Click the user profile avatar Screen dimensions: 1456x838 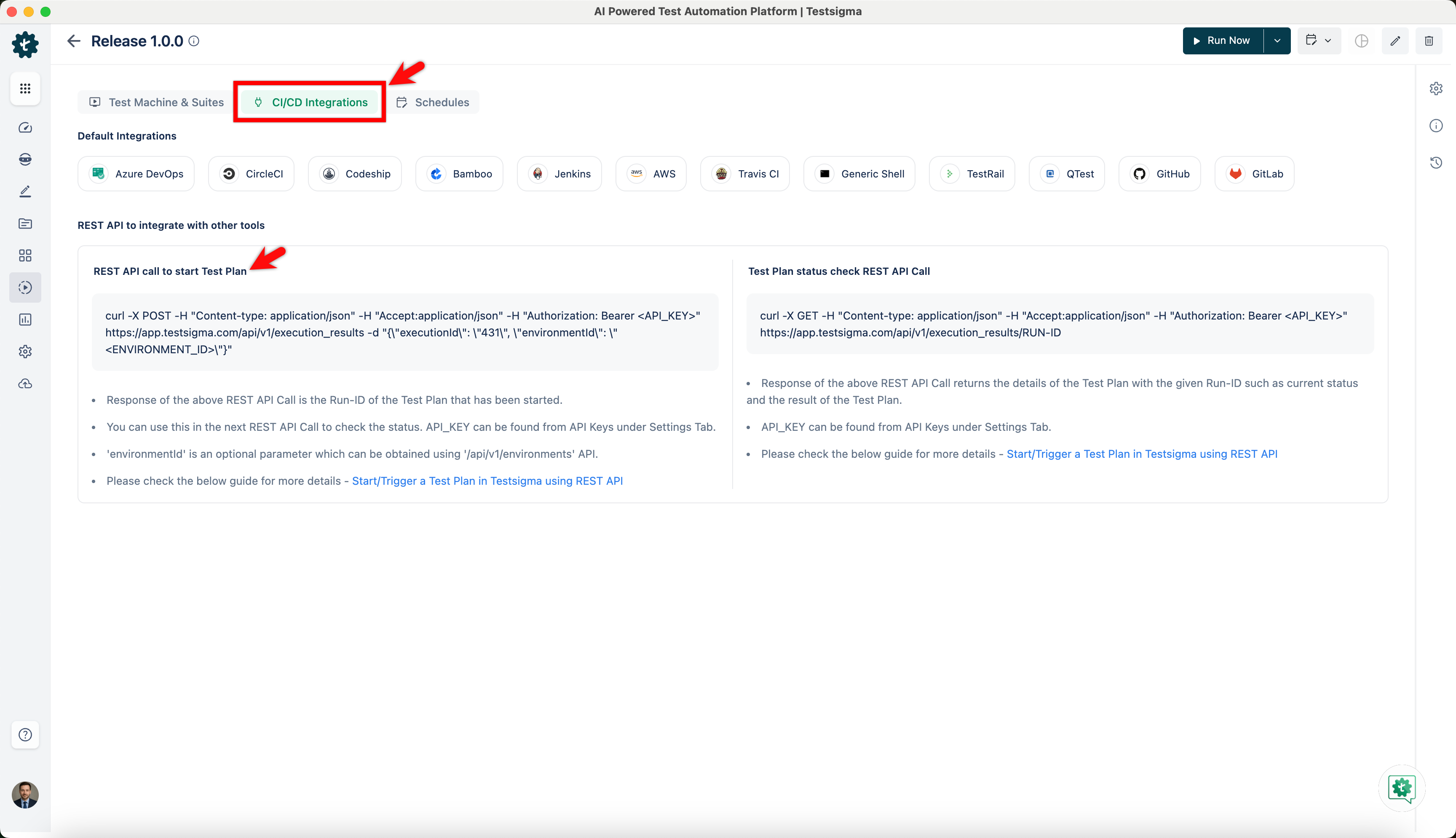(25, 795)
